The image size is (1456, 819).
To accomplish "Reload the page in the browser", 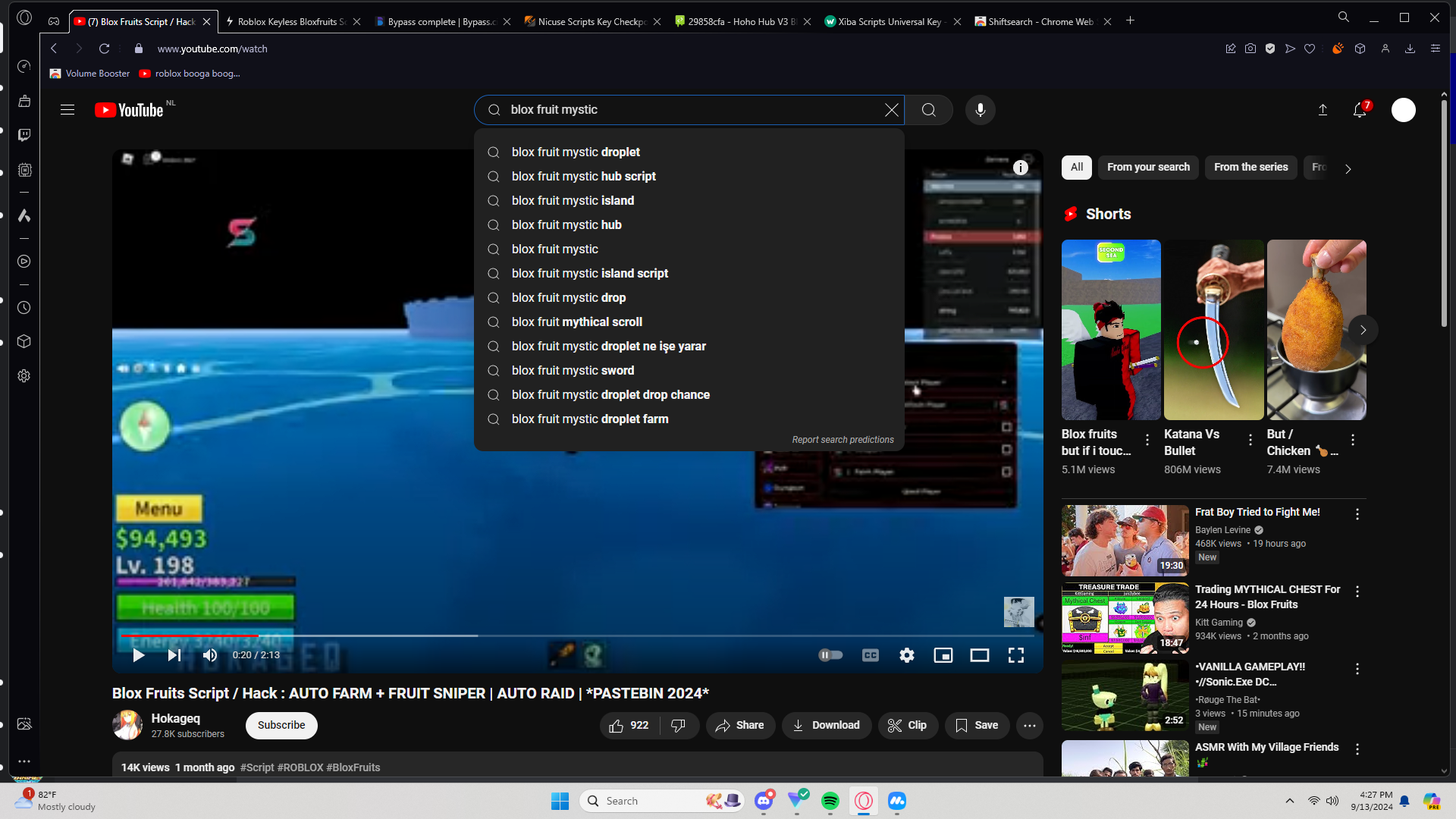I will coord(105,49).
